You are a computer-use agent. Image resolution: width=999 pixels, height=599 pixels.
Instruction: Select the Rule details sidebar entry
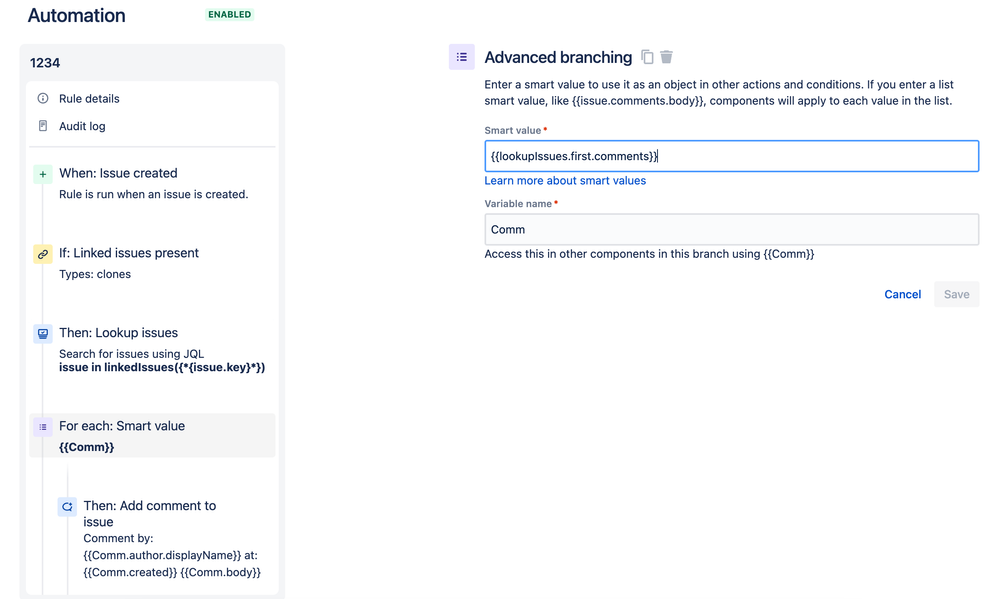89,98
